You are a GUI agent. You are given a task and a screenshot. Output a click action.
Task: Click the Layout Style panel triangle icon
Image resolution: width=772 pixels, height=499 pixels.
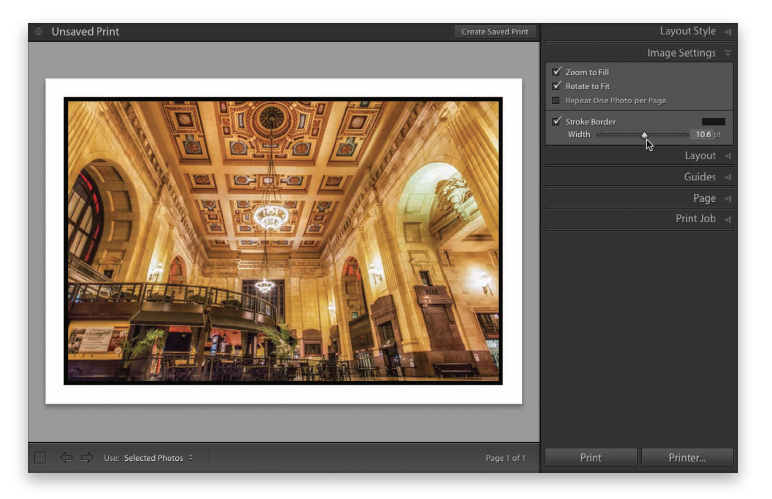(727, 32)
